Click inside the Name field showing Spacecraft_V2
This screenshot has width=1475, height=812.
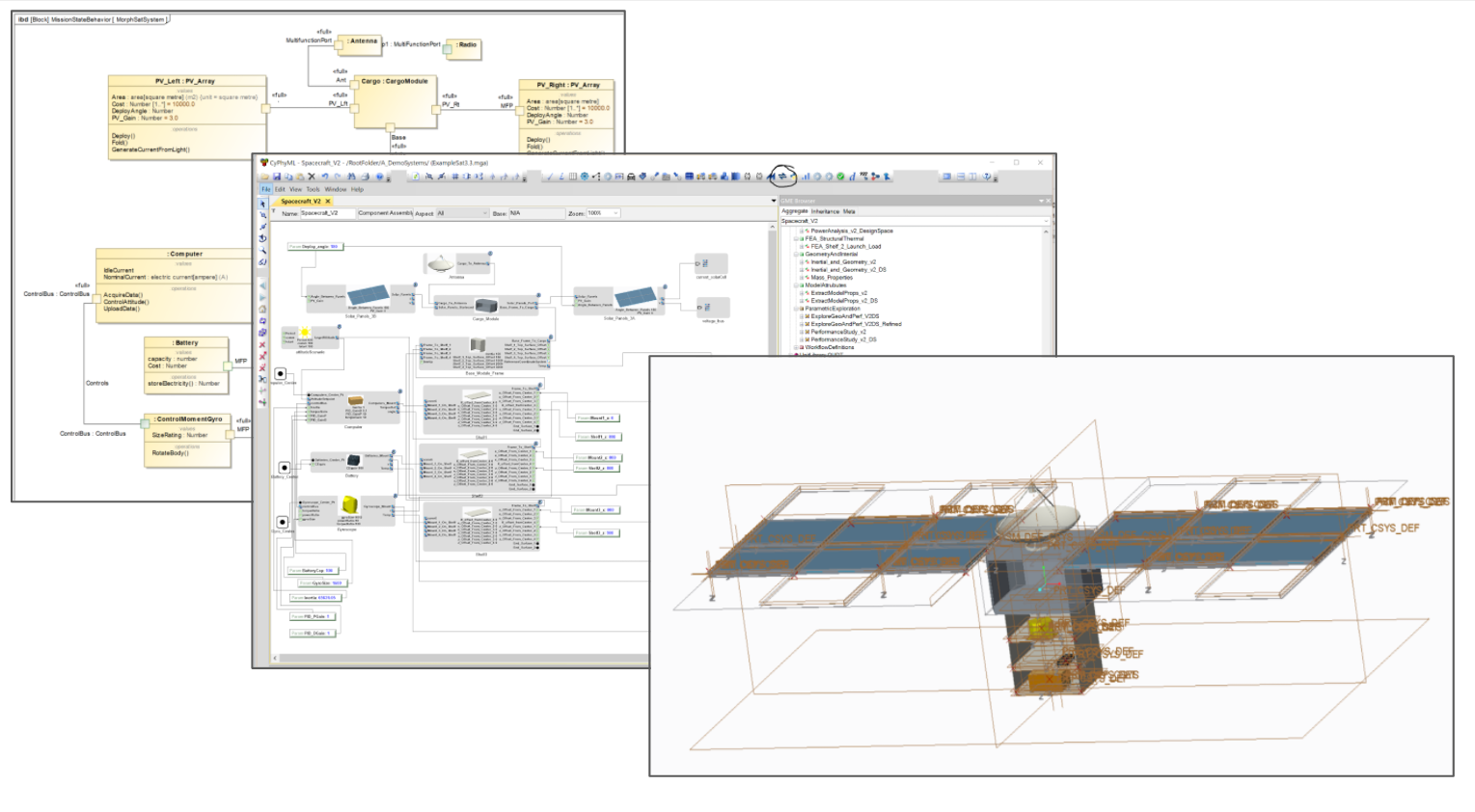328,213
